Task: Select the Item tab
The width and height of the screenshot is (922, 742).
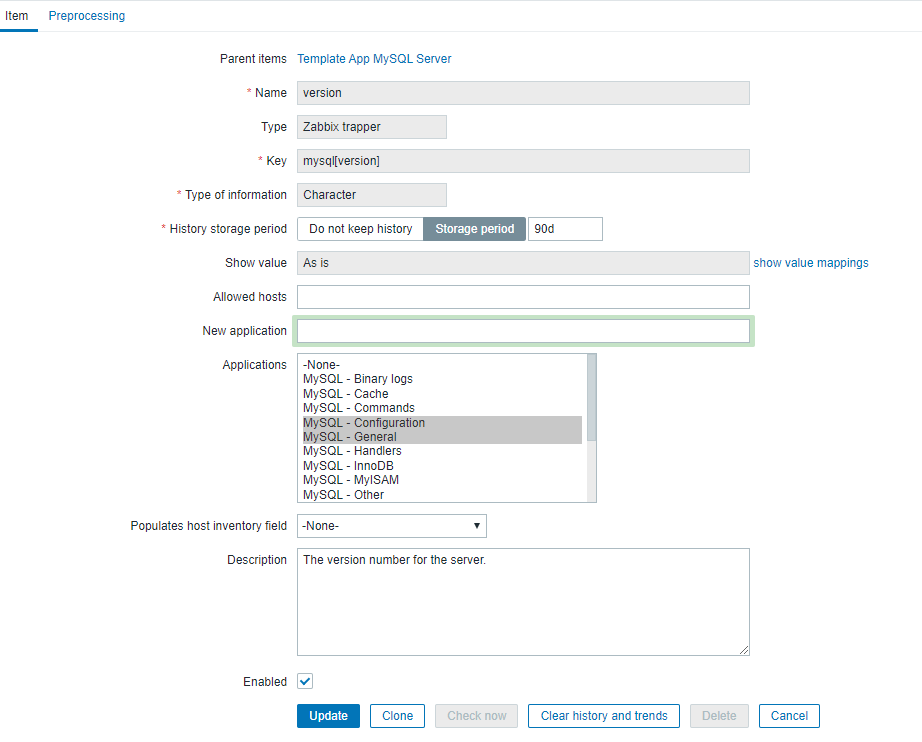Action: pyautogui.click(x=17, y=16)
